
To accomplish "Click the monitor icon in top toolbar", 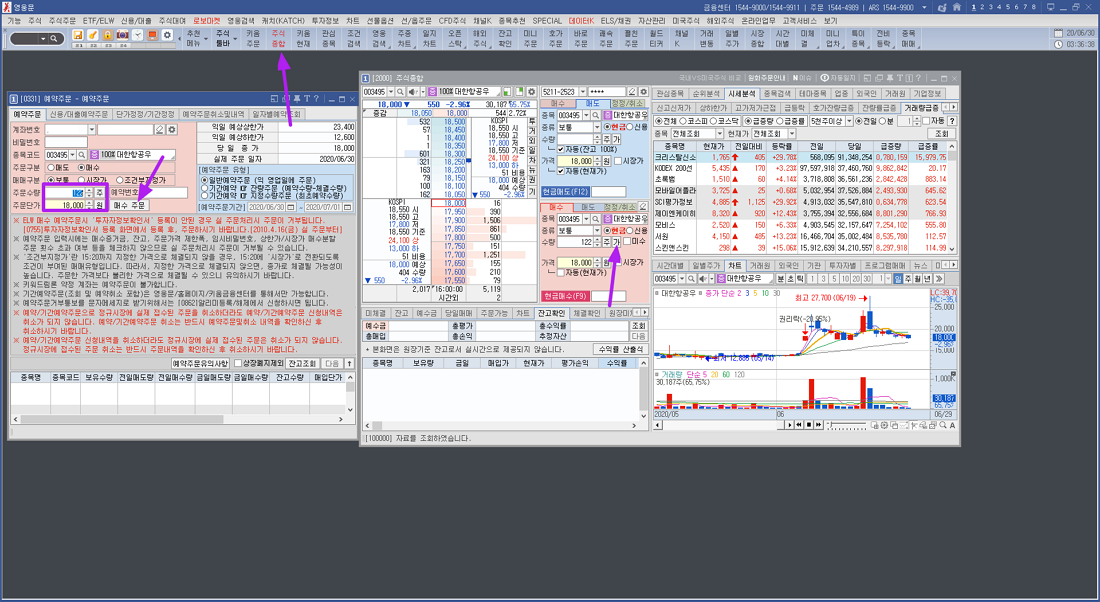I will 152,35.
